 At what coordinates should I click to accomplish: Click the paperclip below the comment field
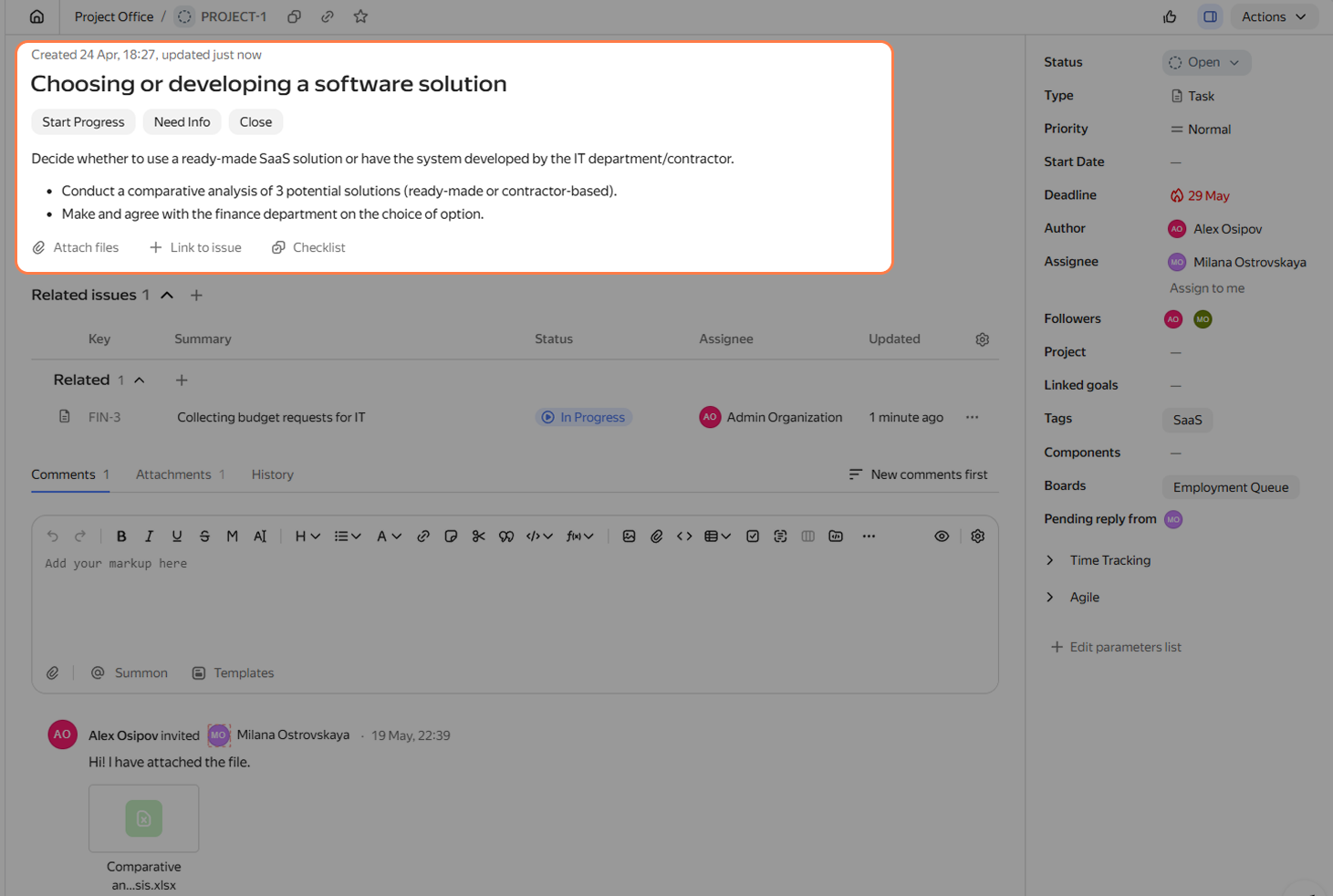click(53, 673)
